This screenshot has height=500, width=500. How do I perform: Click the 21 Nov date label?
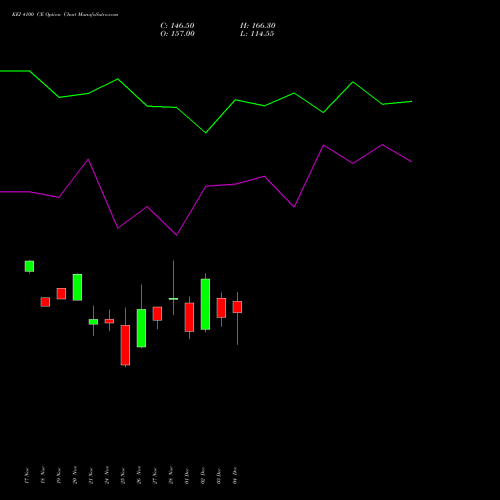pos(91,475)
